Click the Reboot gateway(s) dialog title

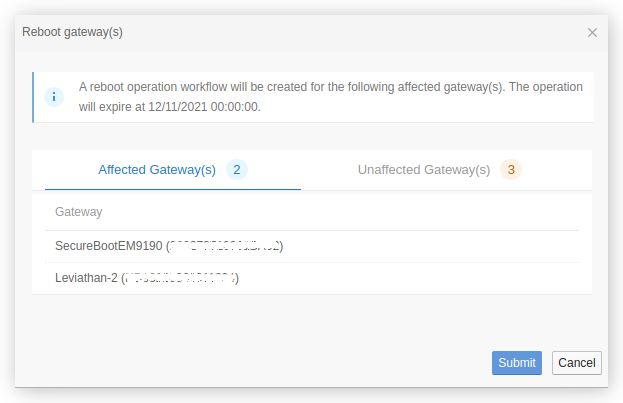click(72, 32)
